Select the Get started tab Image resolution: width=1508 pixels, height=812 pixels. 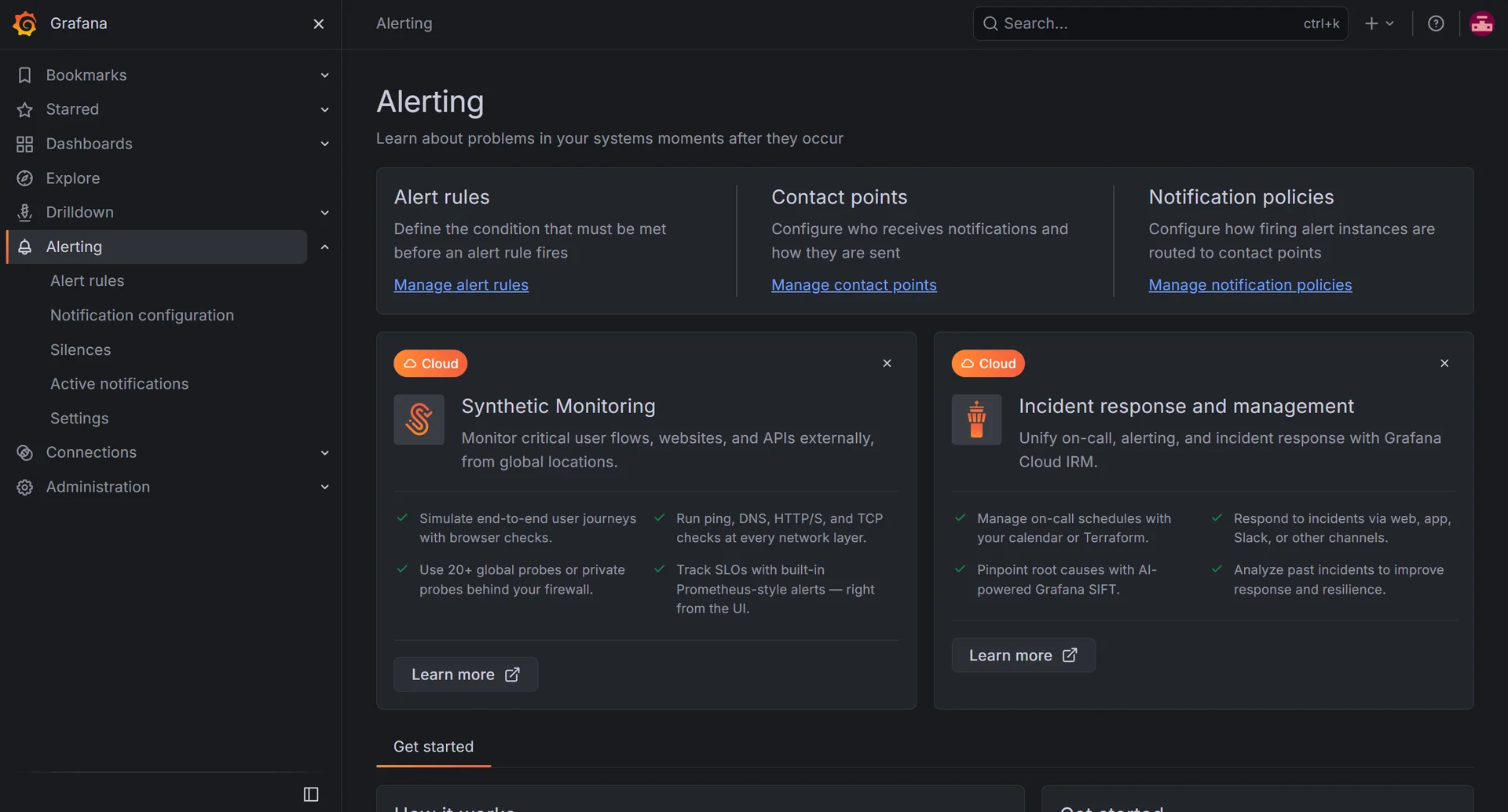point(434,747)
